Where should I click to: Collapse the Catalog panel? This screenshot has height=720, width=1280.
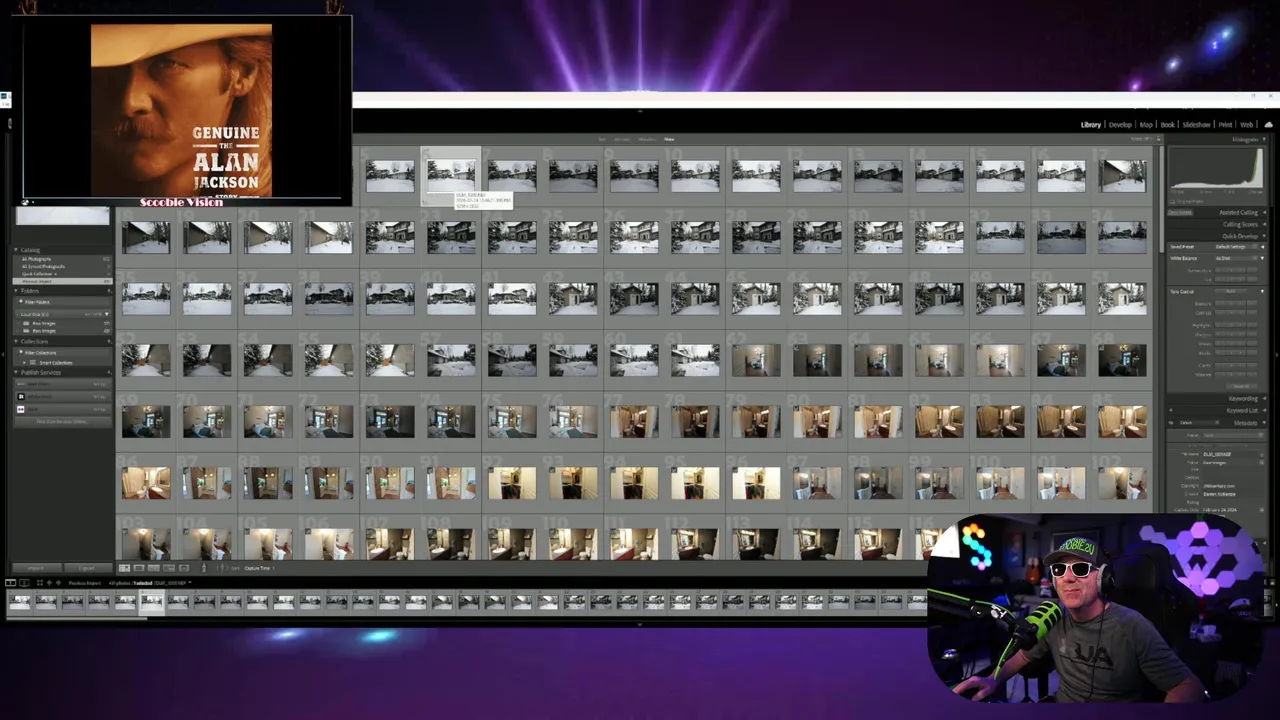16,250
